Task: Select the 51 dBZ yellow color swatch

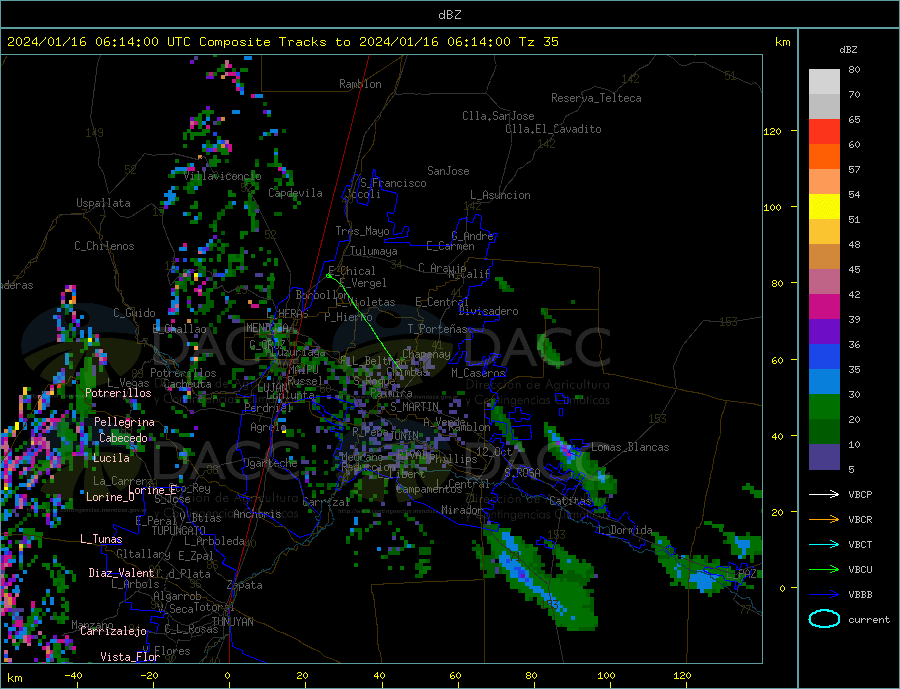Action: pos(824,207)
